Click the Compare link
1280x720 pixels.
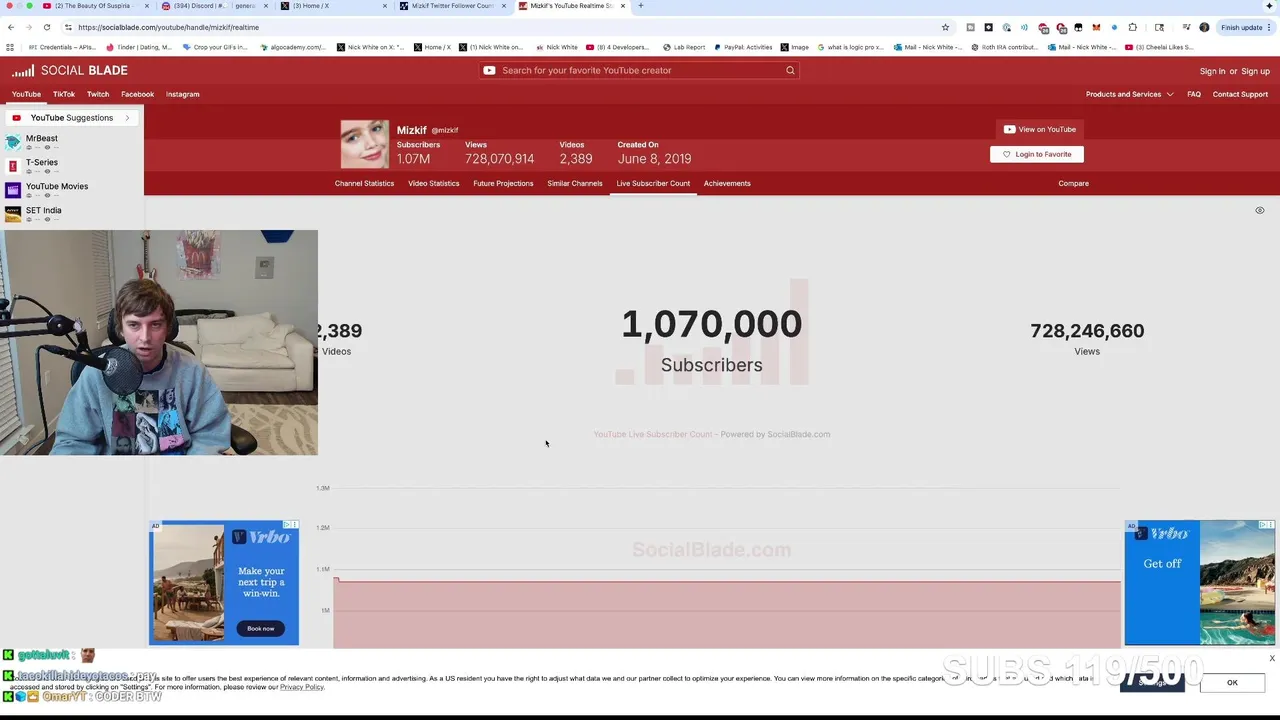pos(1073,183)
